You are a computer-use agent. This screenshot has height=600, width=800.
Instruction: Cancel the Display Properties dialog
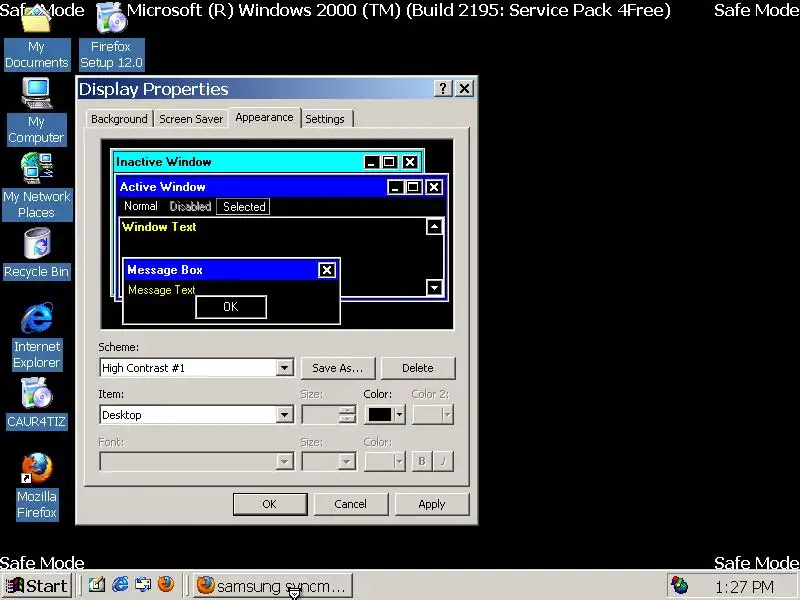[x=351, y=504]
